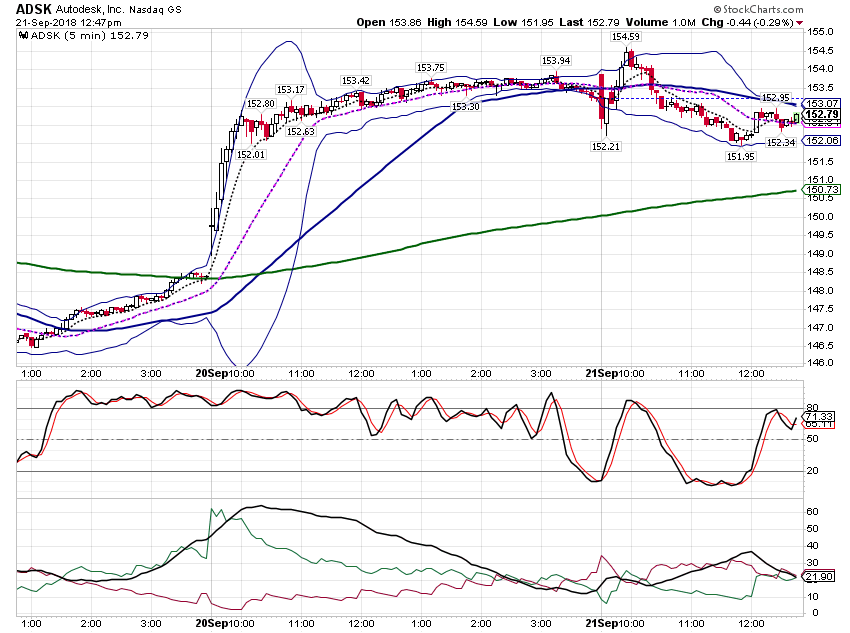Click the 40 level on ADX axis
The height and width of the screenshot is (633, 850).
click(x=813, y=546)
